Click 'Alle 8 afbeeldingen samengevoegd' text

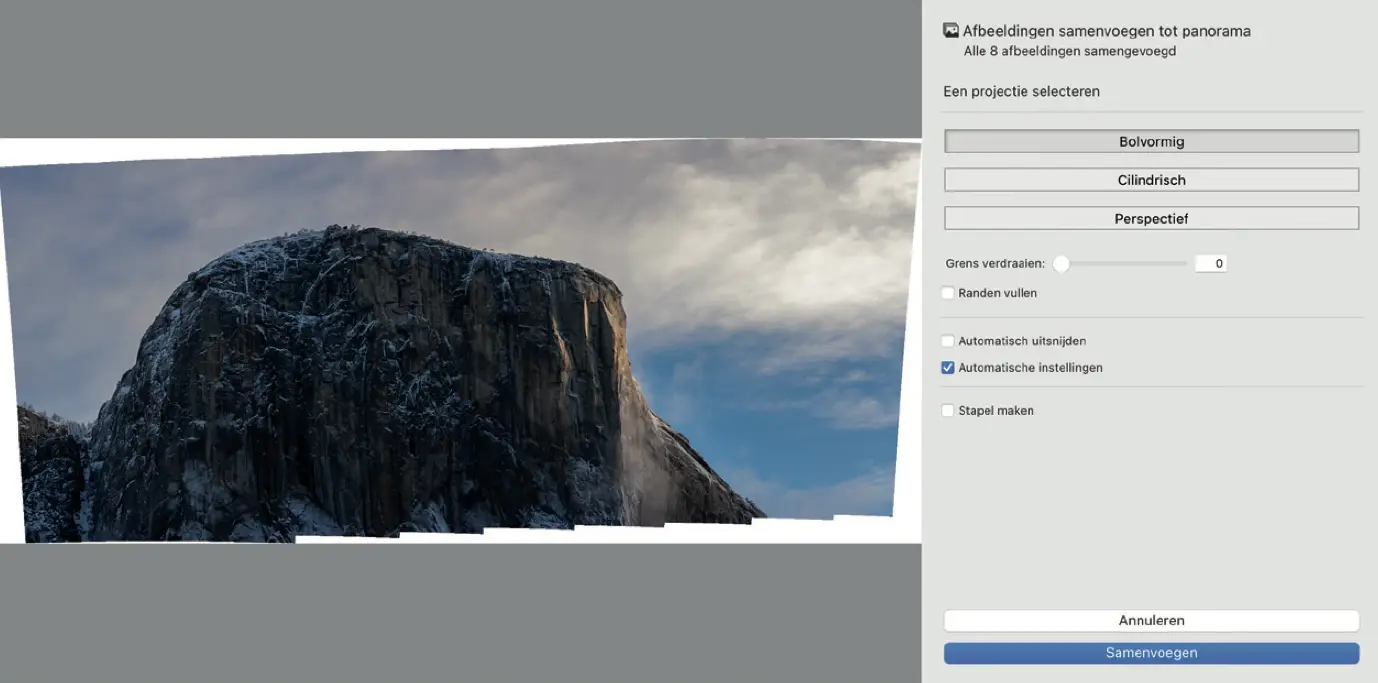pos(1070,51)
